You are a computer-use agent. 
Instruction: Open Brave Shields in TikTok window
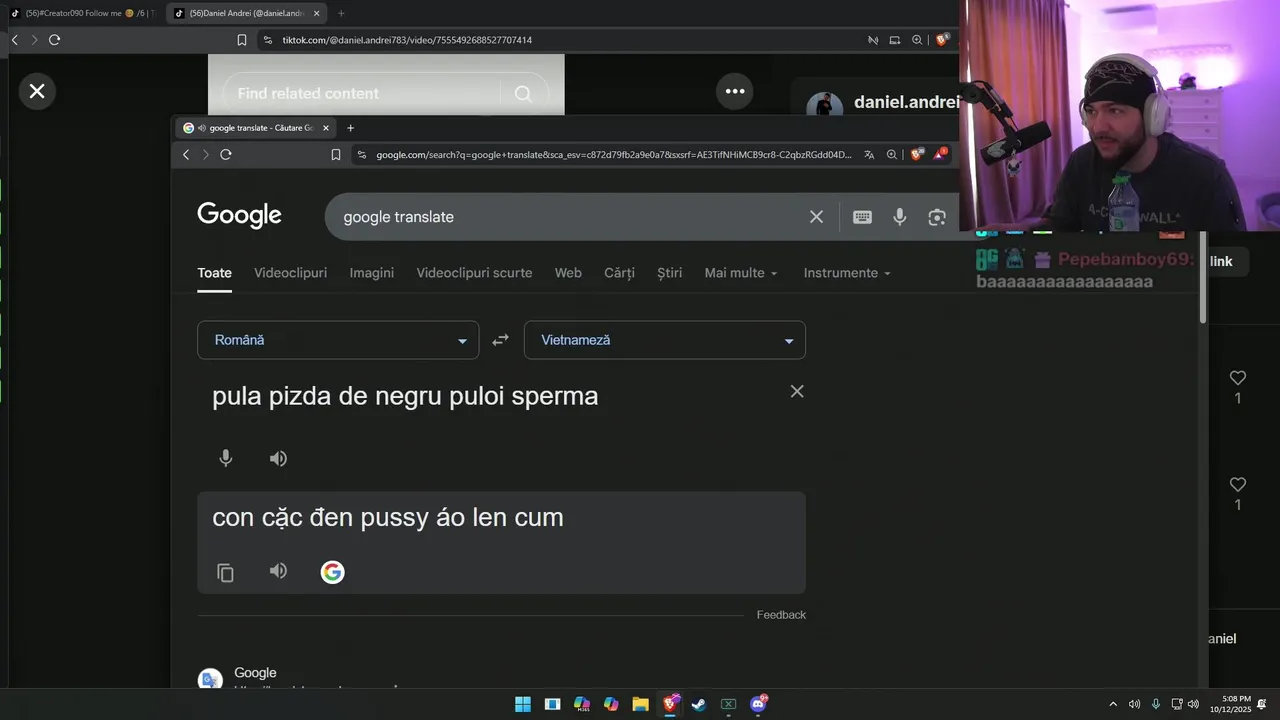942,40
